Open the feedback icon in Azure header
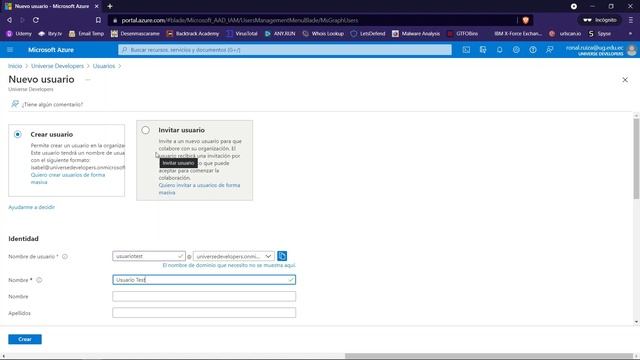The width and height of the screenshot is (640, 360). (549, 50)
